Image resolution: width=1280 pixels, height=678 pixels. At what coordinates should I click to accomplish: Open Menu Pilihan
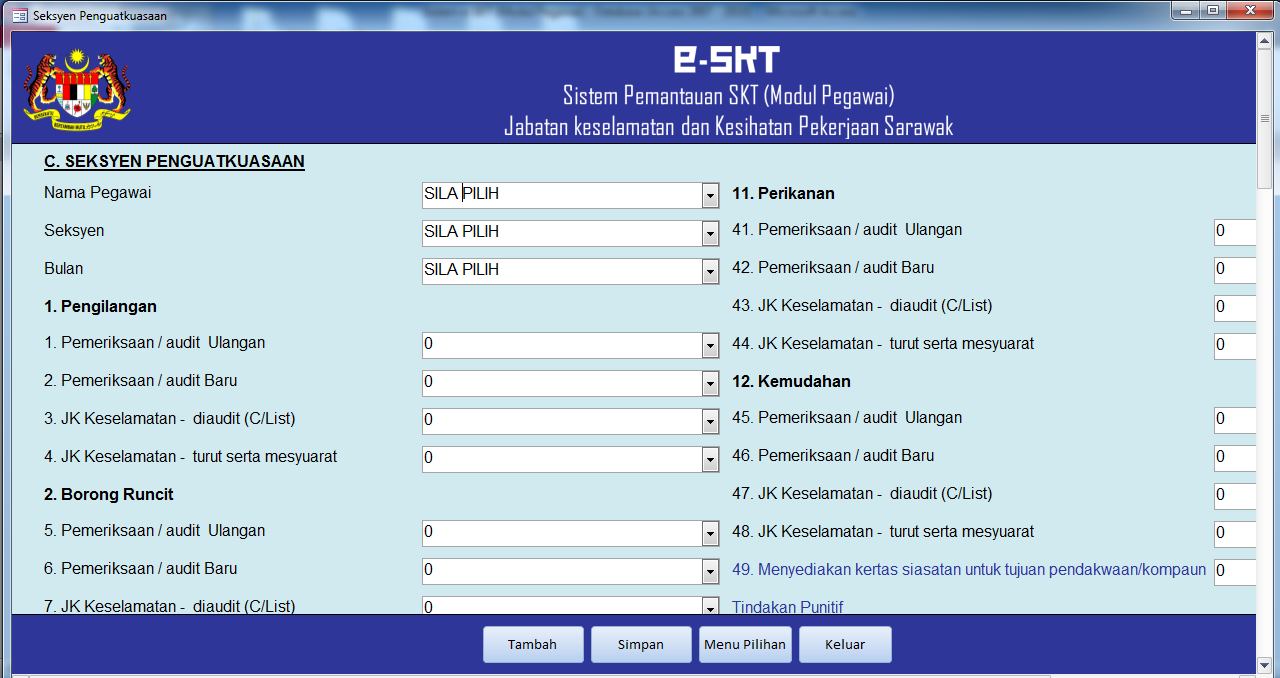(x=745, y=644)
